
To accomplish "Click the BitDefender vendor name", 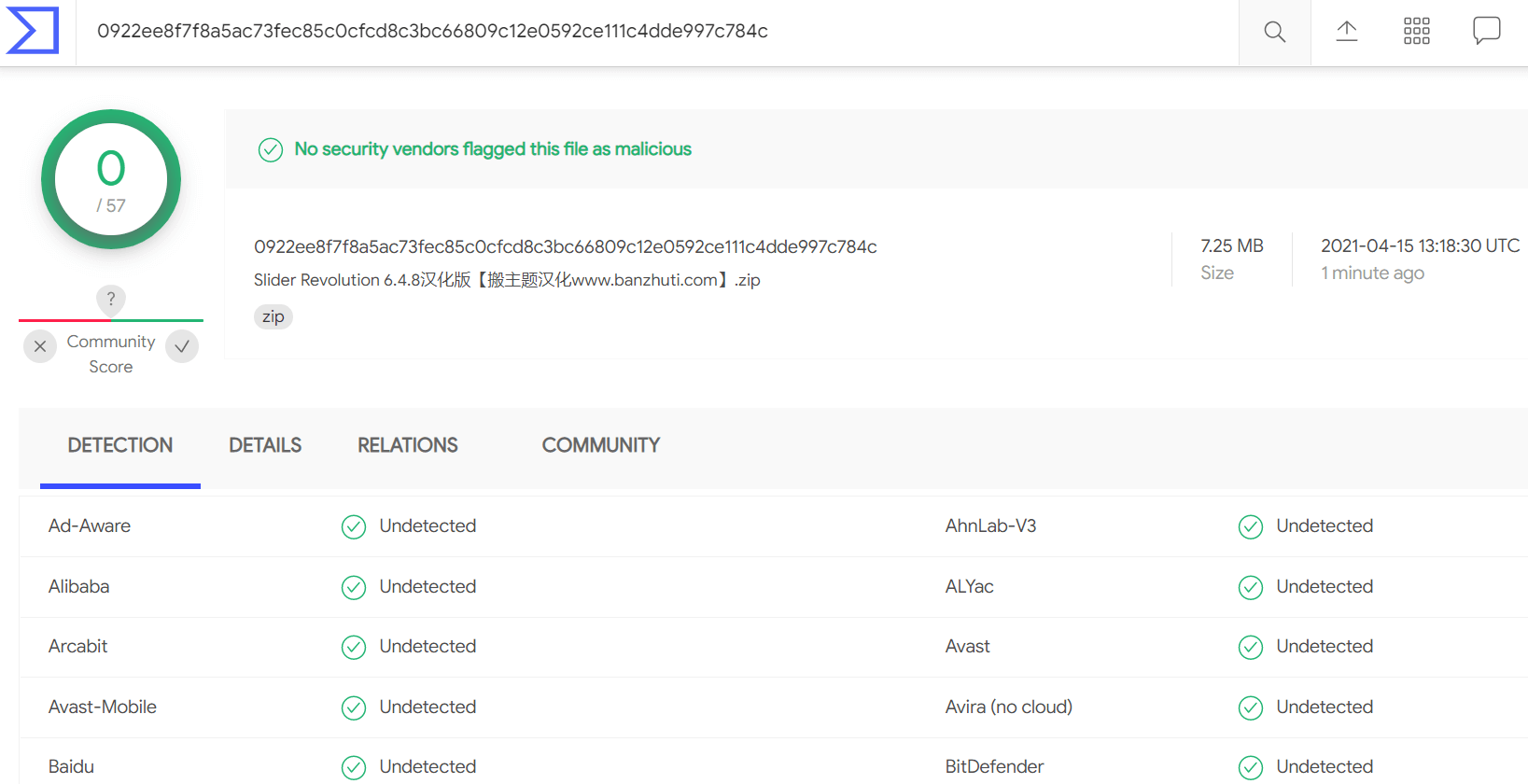I will (x=994, y=766).
